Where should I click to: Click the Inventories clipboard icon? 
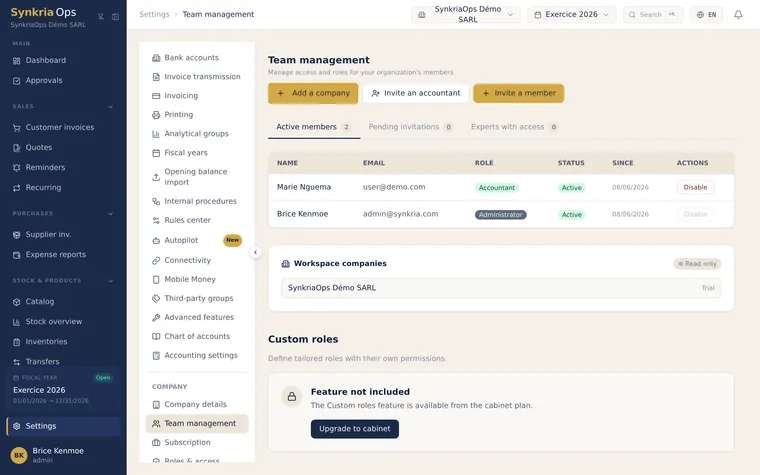(16, 342)
